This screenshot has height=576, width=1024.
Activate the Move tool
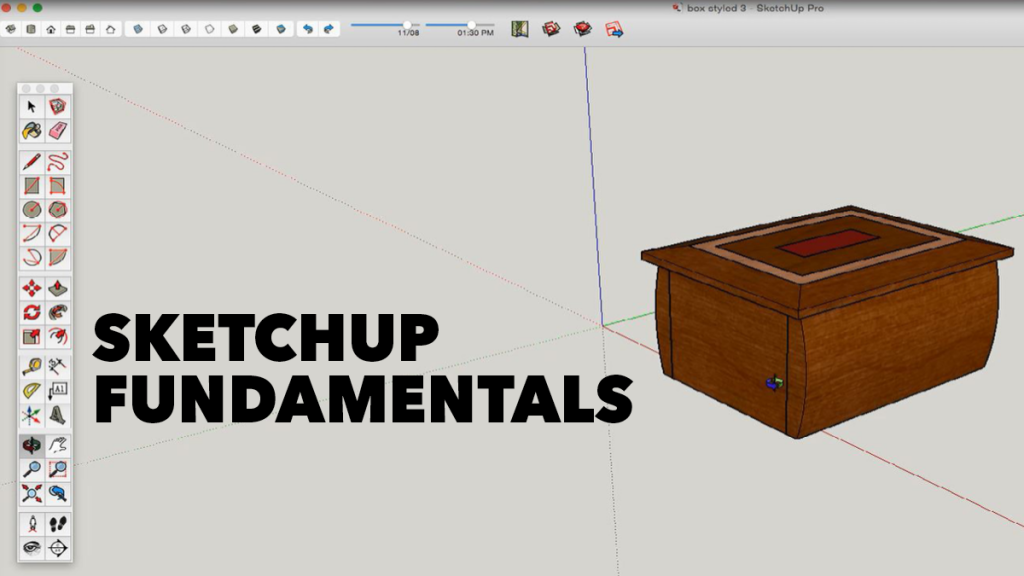click(x=31, y=288)
